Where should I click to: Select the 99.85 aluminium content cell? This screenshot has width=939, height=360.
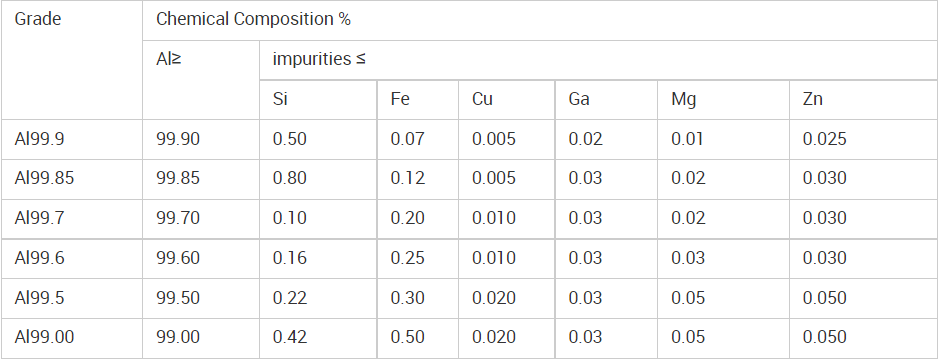pos(201,179)
